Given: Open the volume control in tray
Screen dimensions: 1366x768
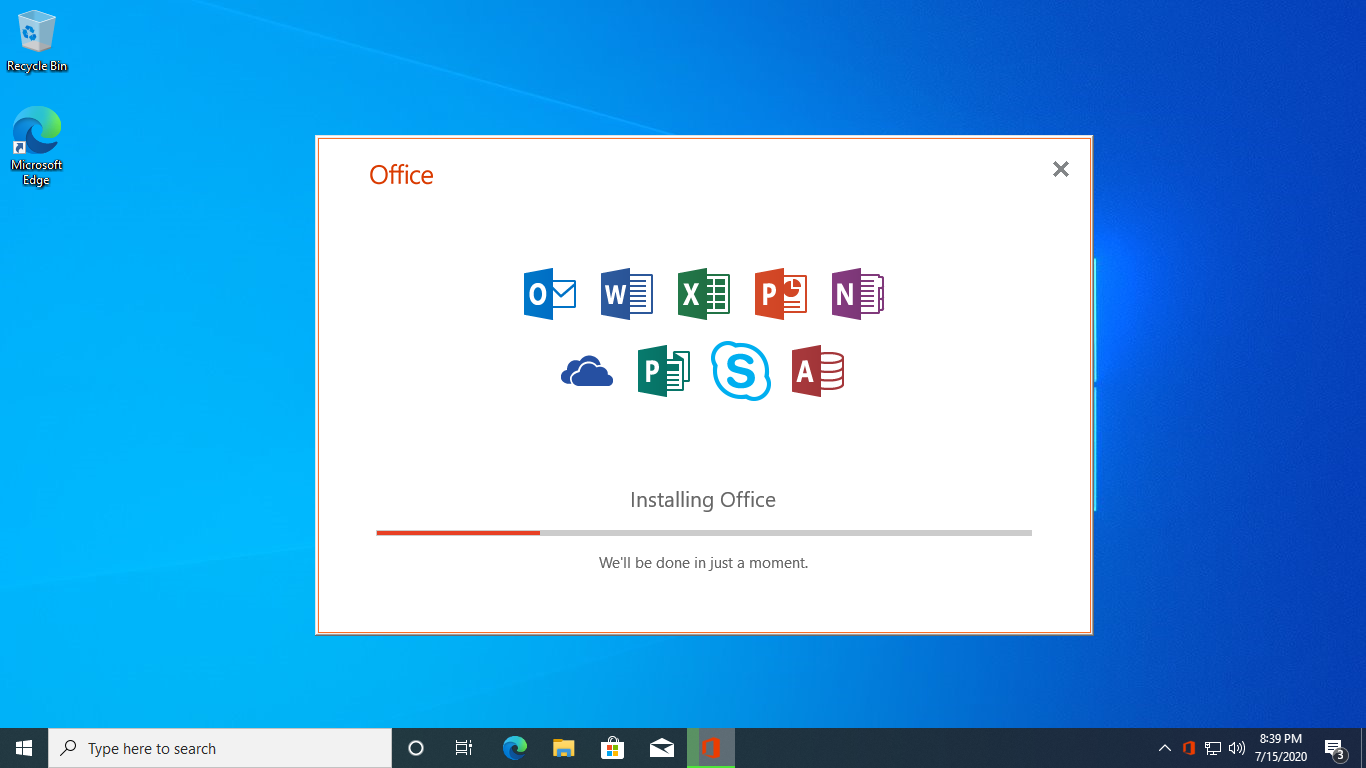Looking at the screenshot, I should point(1237,748).
